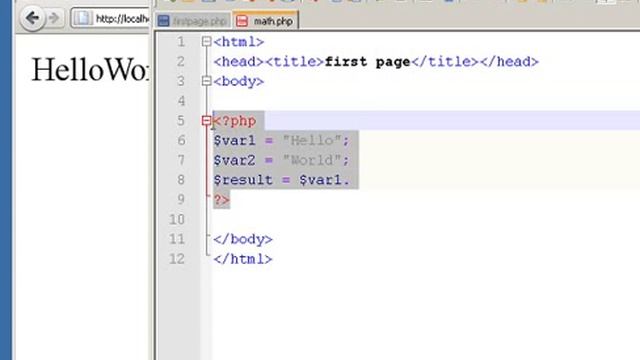Click the browser's forward arrow button
Screen dimensions: 640x360
(54, 18)
